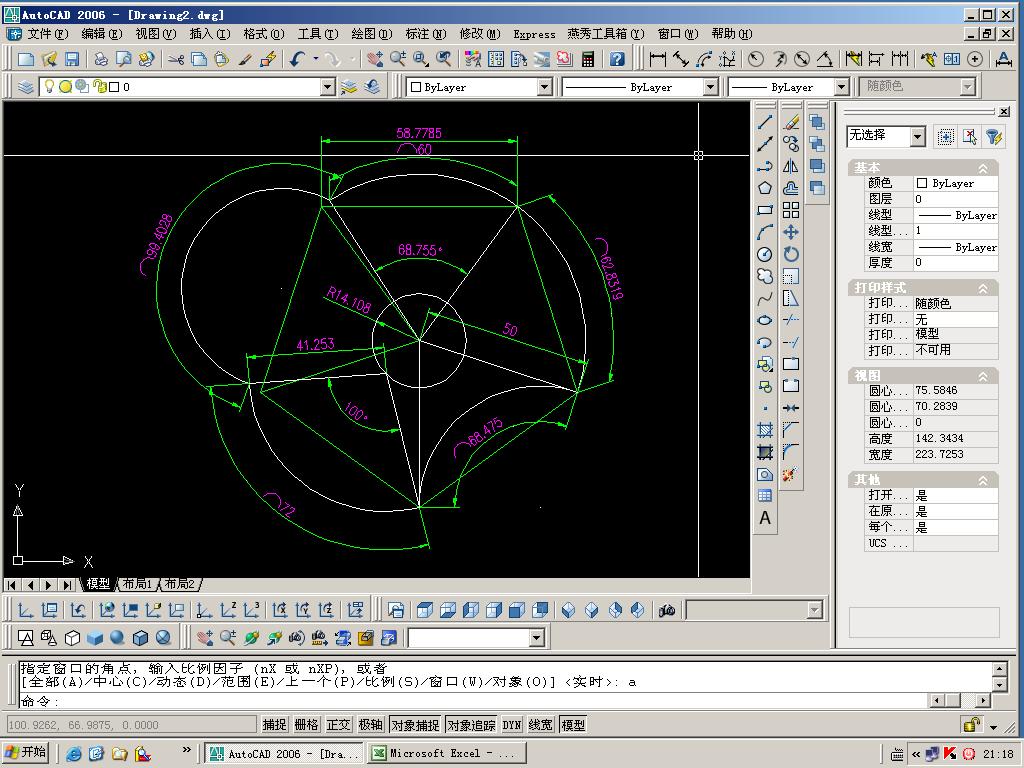Open the 绘图(D) menu
Screen dimensions: 1024x768
(372, 34)
